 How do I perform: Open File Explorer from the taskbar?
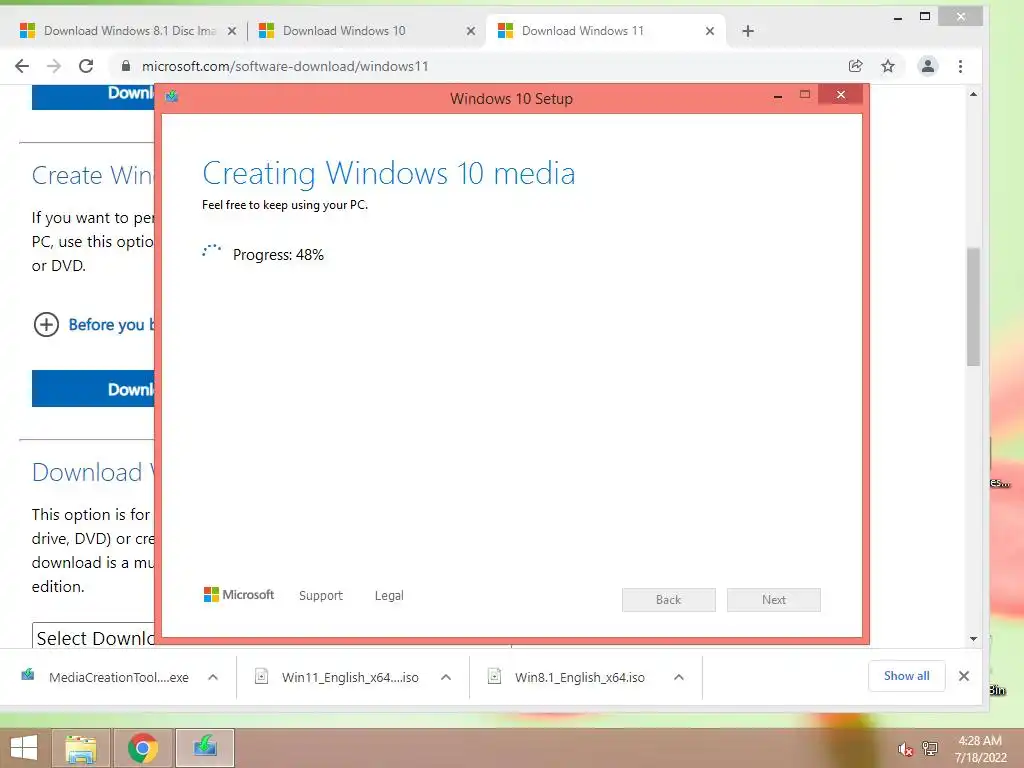pos(81,748)
